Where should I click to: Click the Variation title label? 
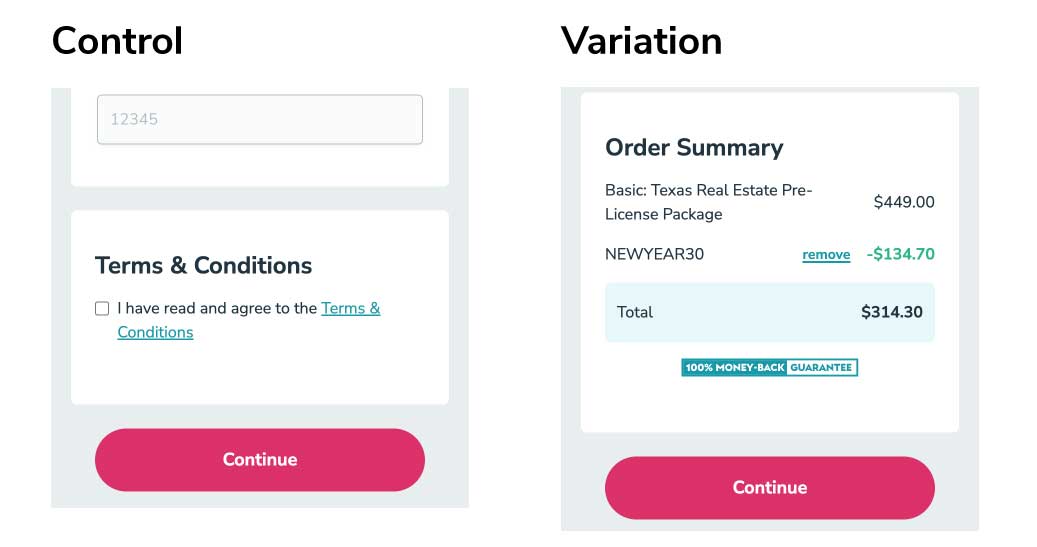(x=641, y=41)
